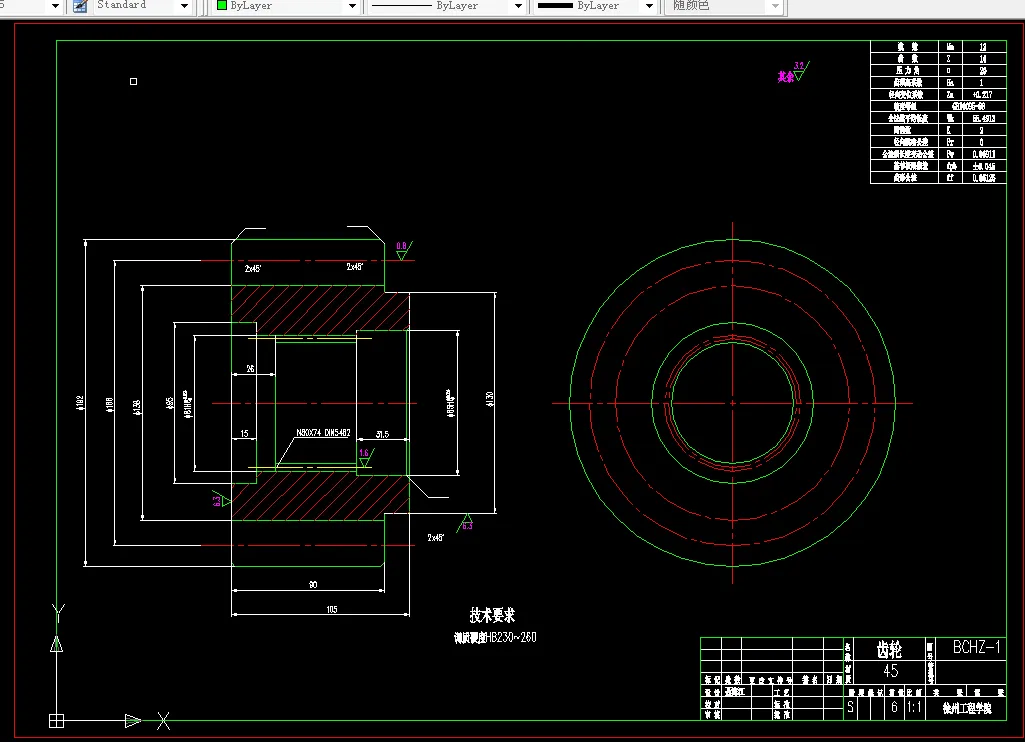This screenshot has height=742, width=1025.
Task: Select the 15 dimension text
Action: coord(244,433)
